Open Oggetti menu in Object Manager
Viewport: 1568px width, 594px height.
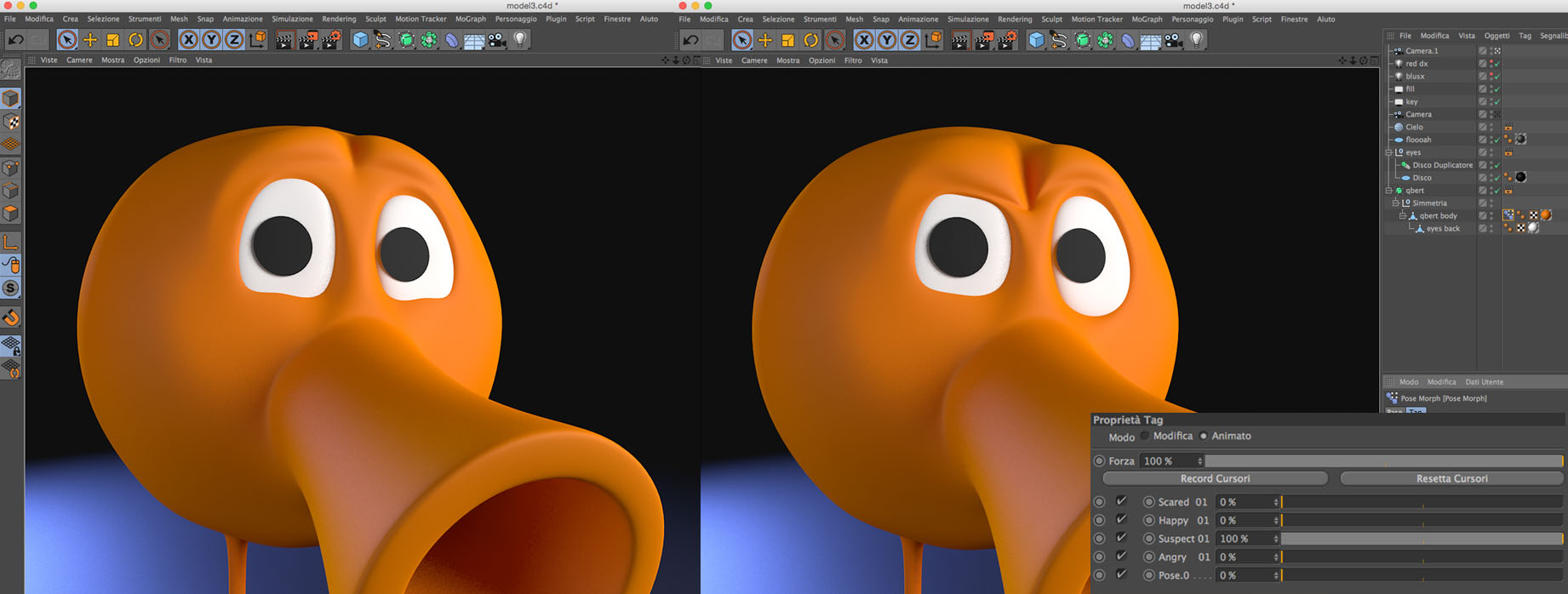(x=1496, y=36)
